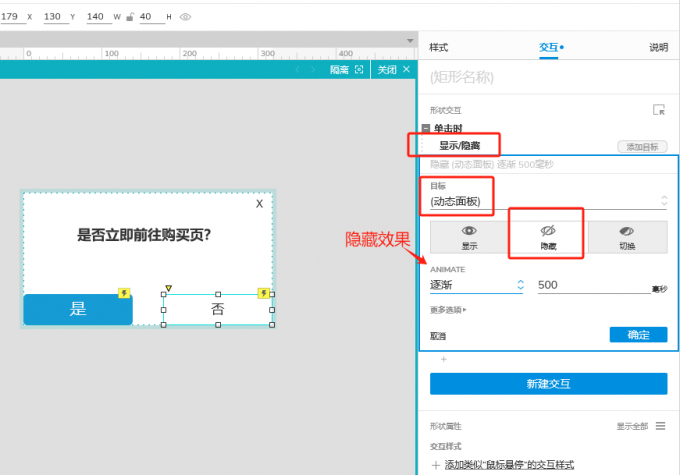Switch to the 交互 tab
The image size is (680, 475).
point(549,47)
